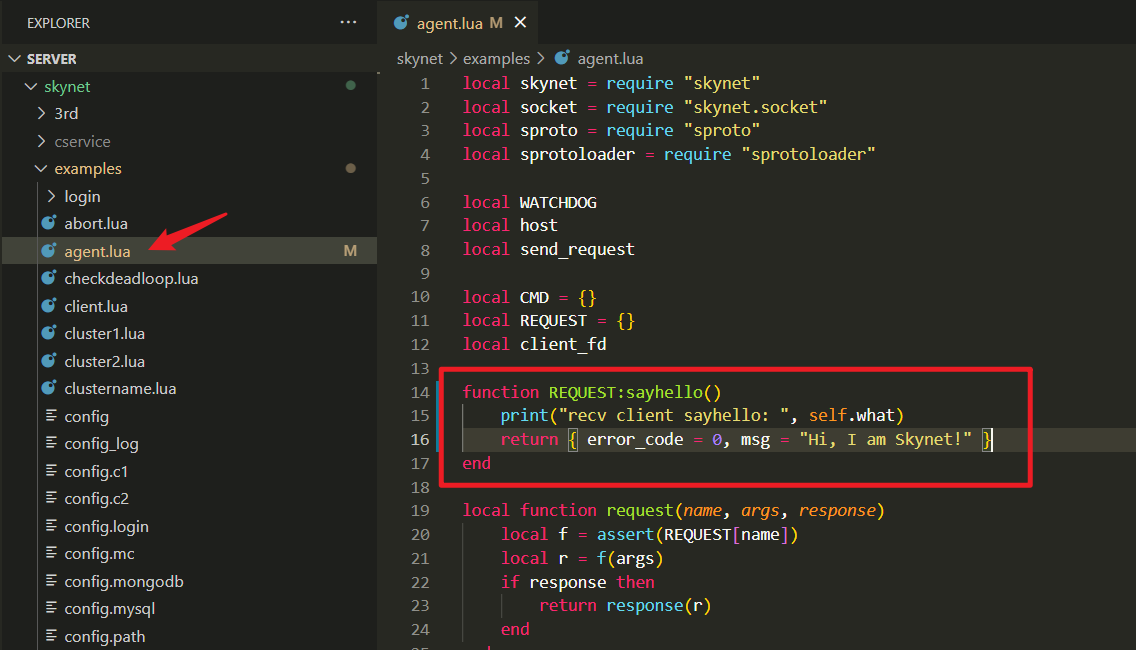The image size is (1136, 650).
Task: Collapse the skynet folder
Action: (31, 87)
